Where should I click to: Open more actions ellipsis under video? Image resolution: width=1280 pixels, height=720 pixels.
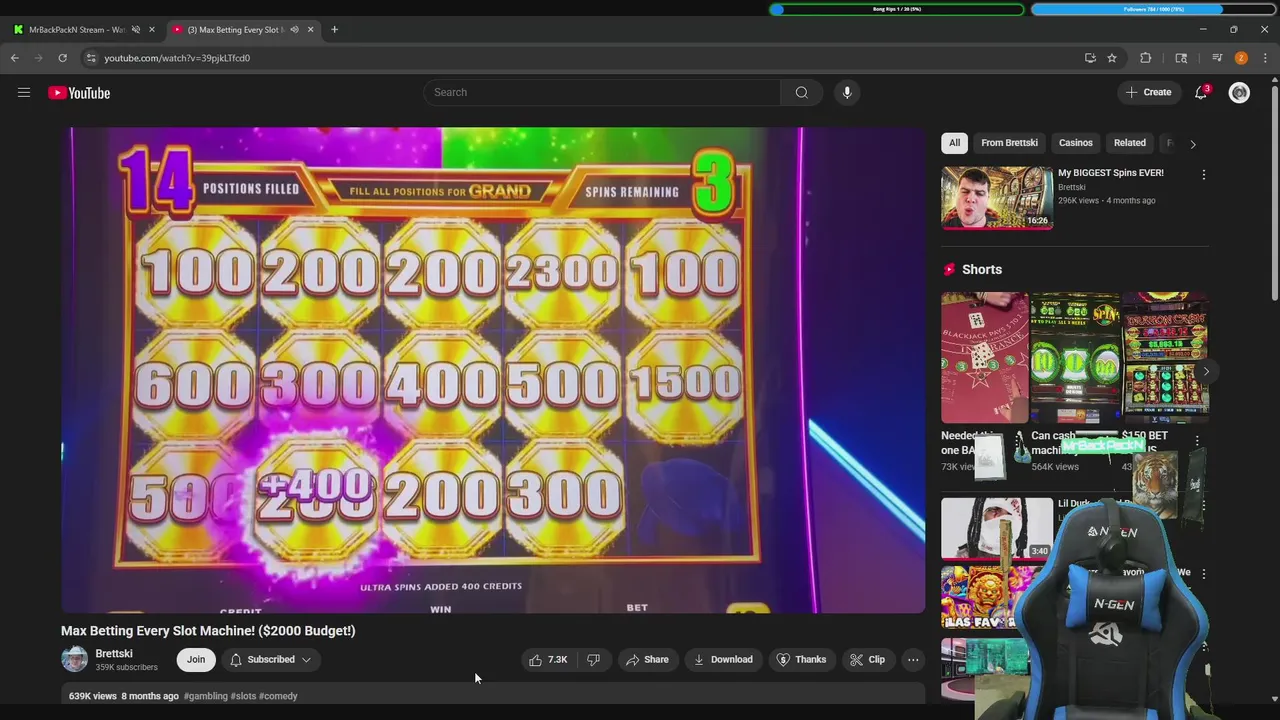pyautogui.click(x=913, y=659)
